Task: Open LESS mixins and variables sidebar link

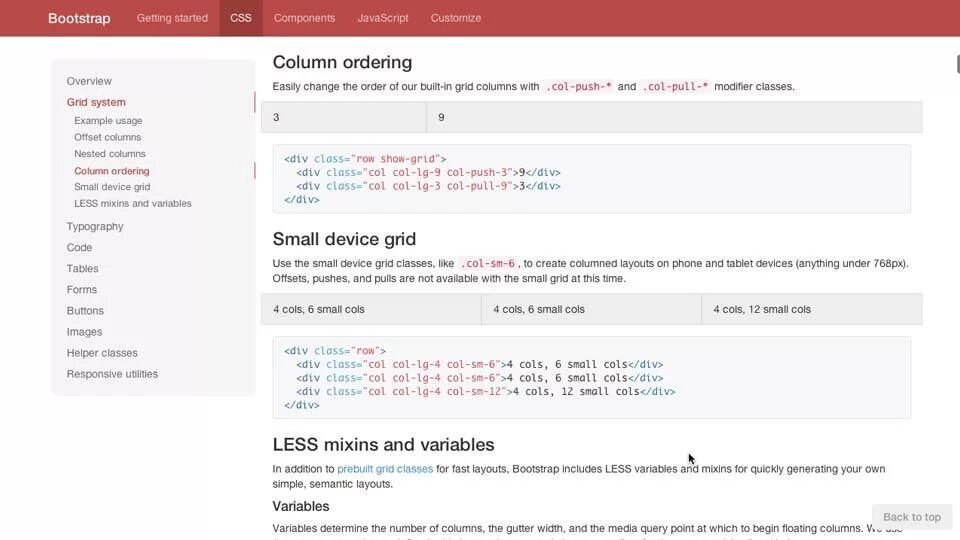Action: coord(133,203)
